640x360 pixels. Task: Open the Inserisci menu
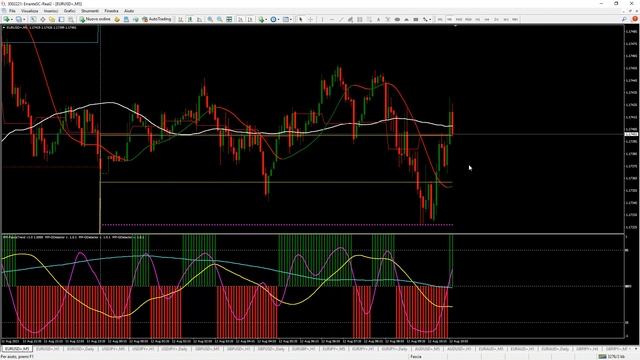[51, 11]
